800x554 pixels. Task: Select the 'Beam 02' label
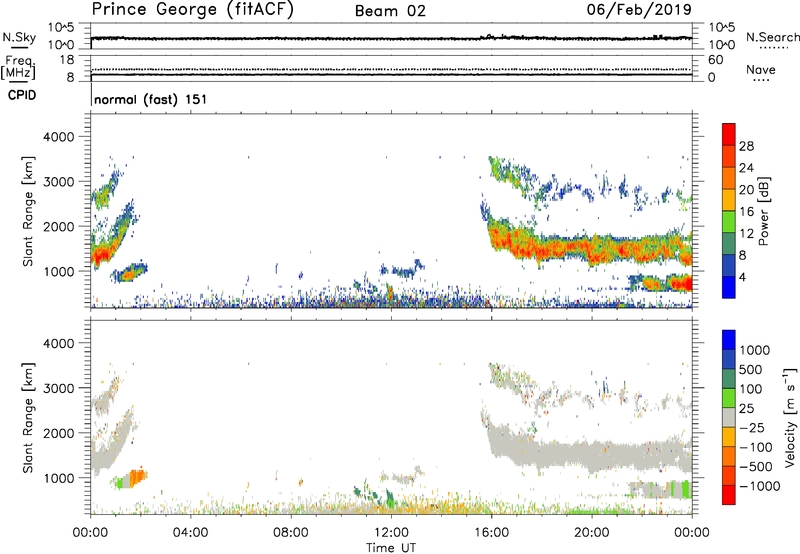(390, 11)
